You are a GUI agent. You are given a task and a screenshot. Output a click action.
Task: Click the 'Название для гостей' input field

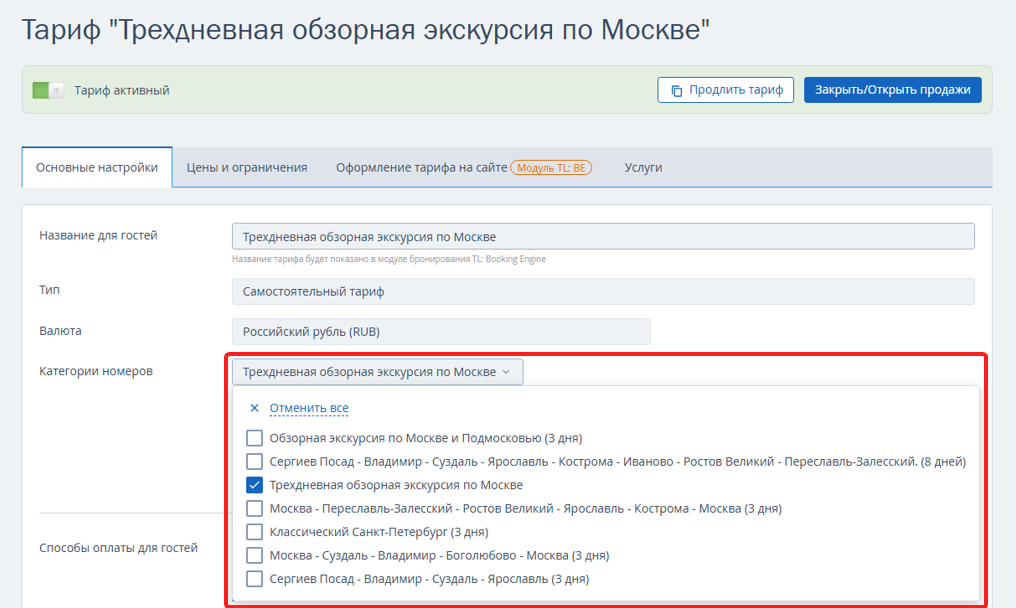pyautogui.click(x=603, y=237)
